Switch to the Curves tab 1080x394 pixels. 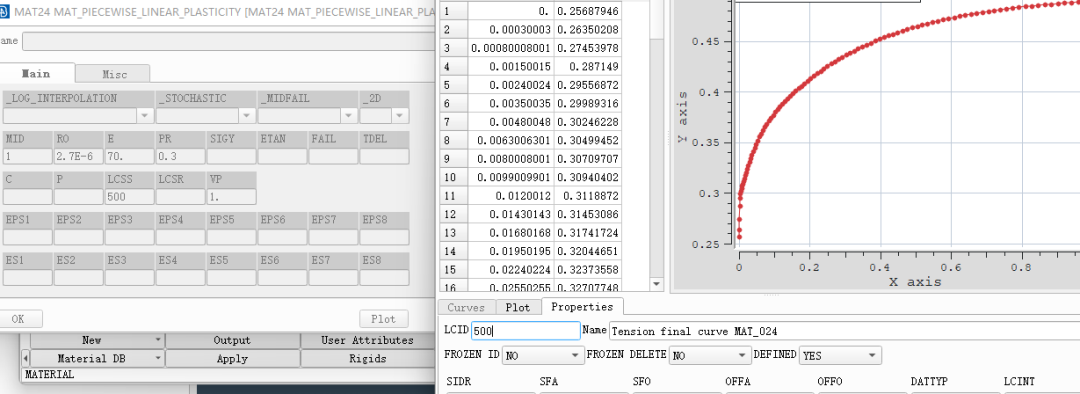click(466, 307)
